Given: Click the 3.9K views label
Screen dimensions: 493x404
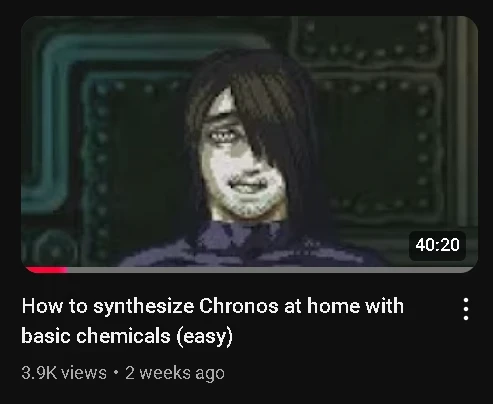Looking at the screenshot, I should (x=64, y=373).
